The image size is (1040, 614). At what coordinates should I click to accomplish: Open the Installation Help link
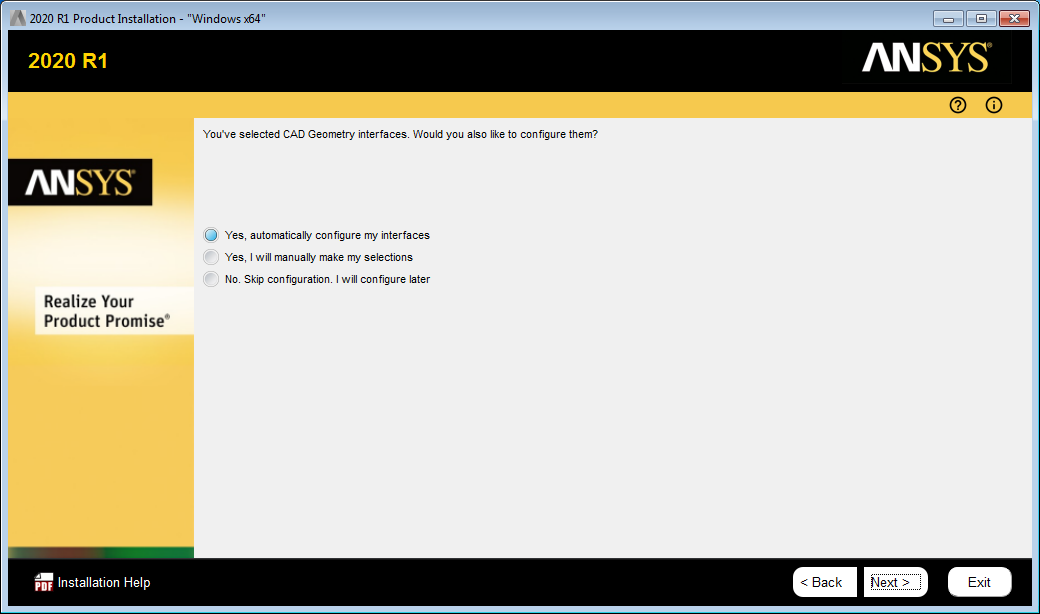(x=104, y=582)
